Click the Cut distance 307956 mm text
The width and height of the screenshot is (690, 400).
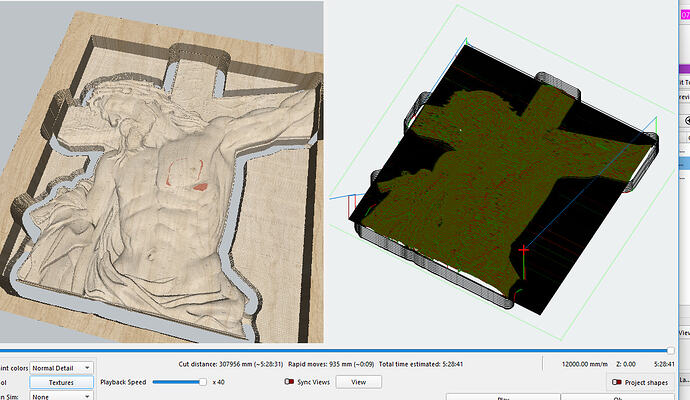tap(231, 364)
